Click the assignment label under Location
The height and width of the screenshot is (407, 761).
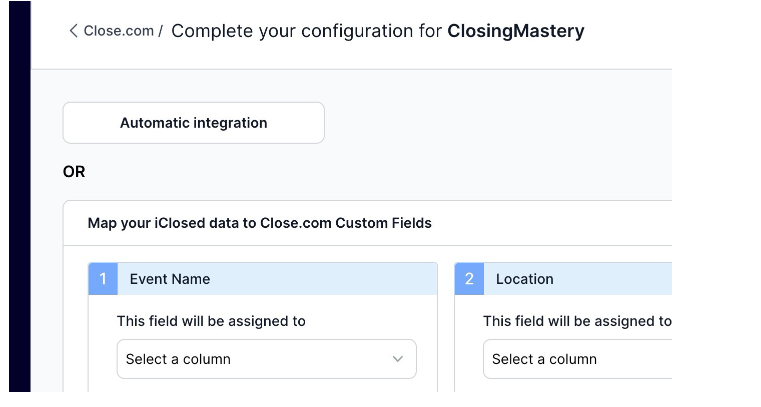(x=577, y=321)
